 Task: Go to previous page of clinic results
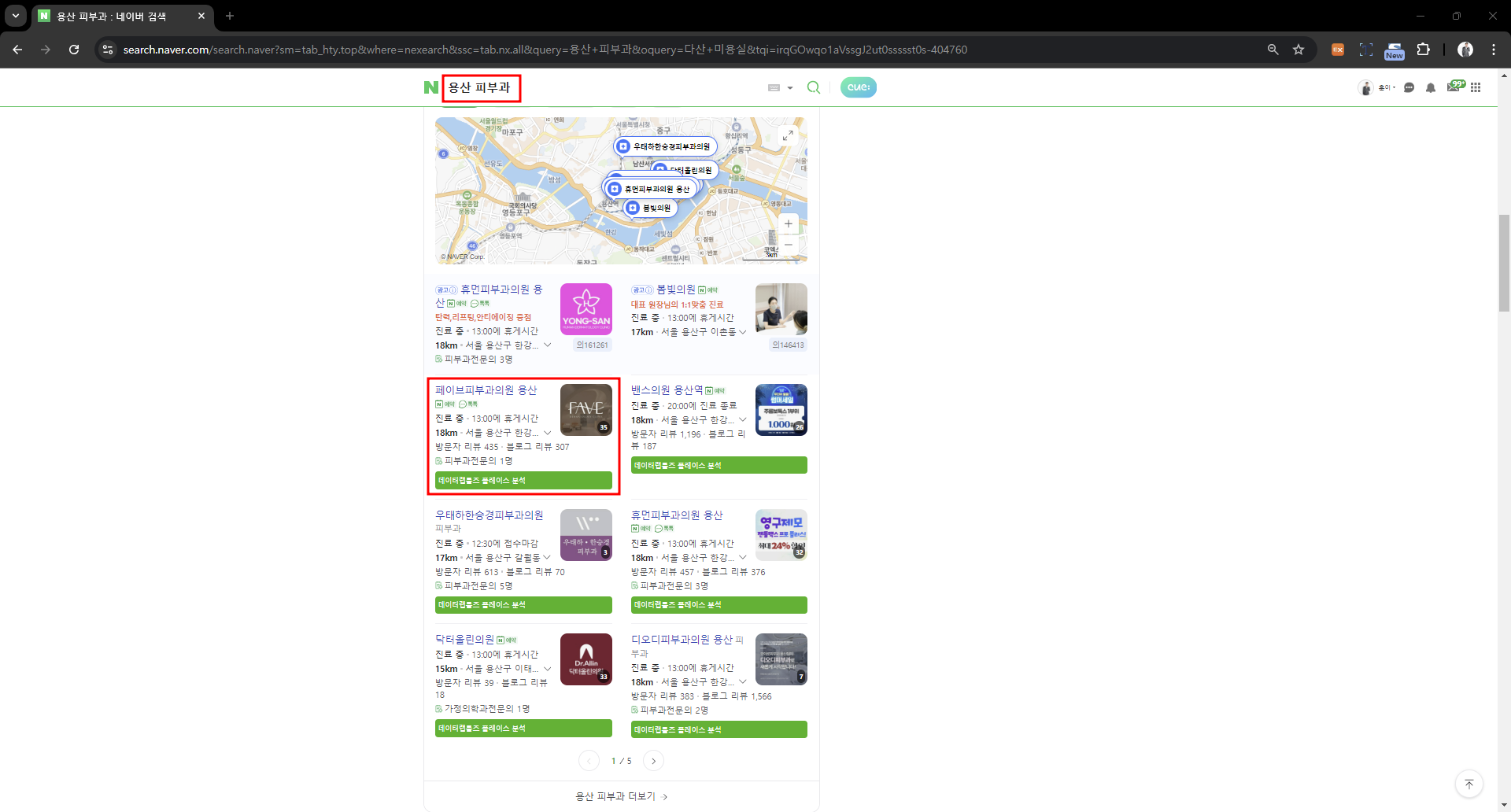(x=589, y=761)
